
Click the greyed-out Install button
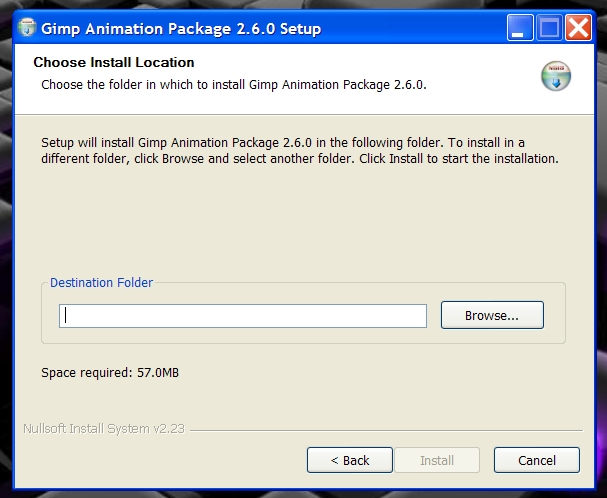[437, 460]
